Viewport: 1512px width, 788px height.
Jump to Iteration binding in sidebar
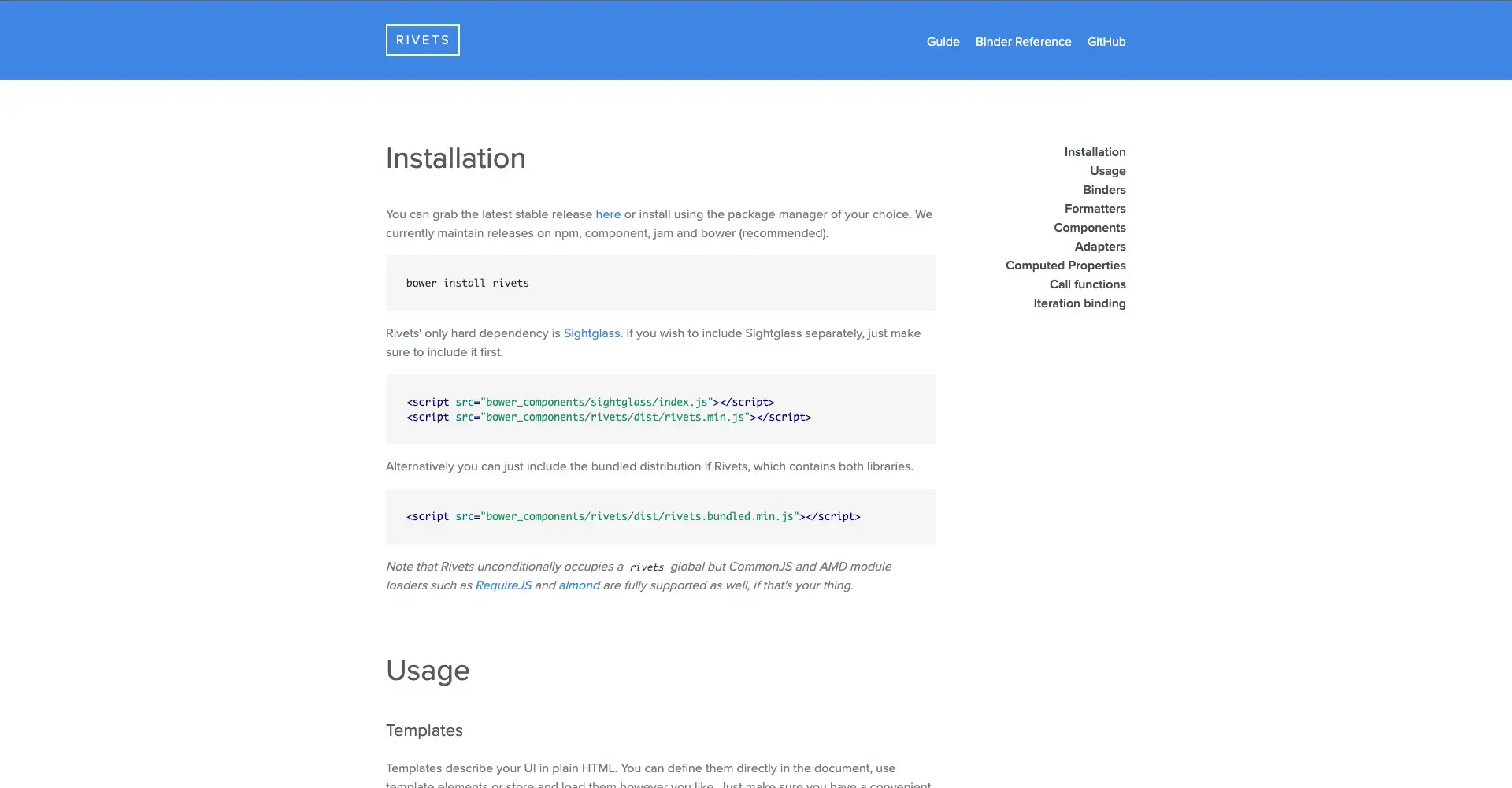[x=1079, y=303]
